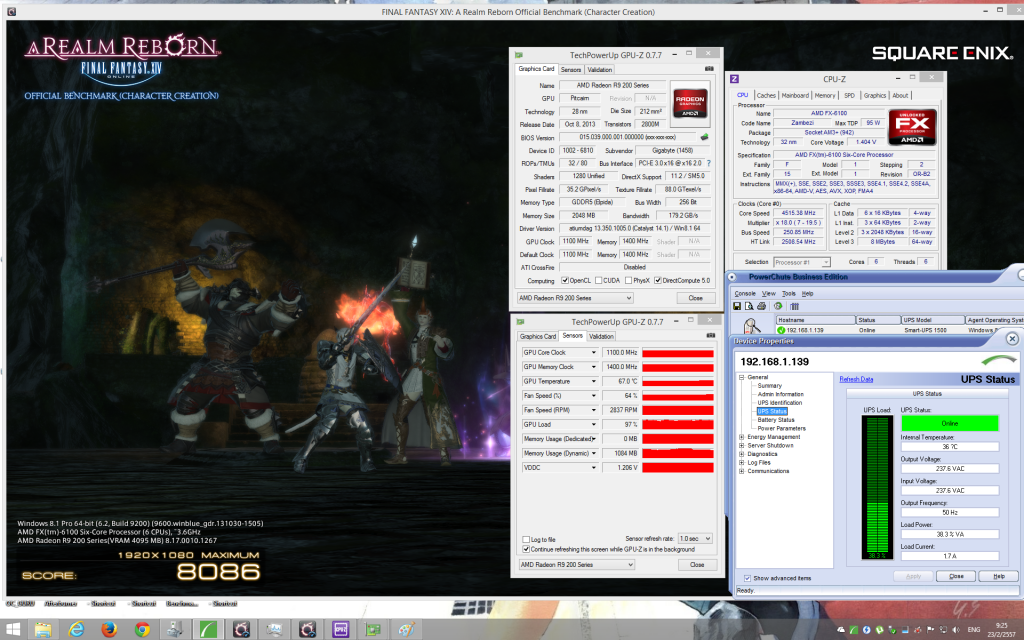Switch to Sensors tab in upper GPU-Z window

[x=571, y=70]
